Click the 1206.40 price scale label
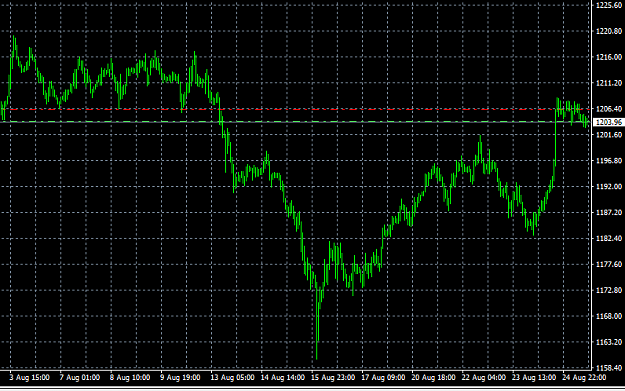The width and height of the screenshot is (625, 391). 609,109
